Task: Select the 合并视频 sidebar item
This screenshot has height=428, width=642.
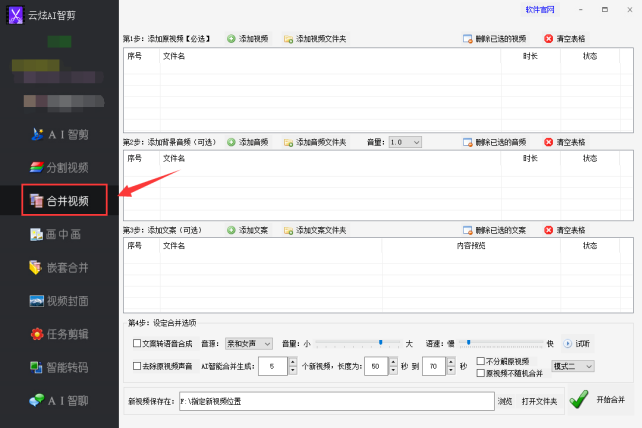Action: [59, 201]
